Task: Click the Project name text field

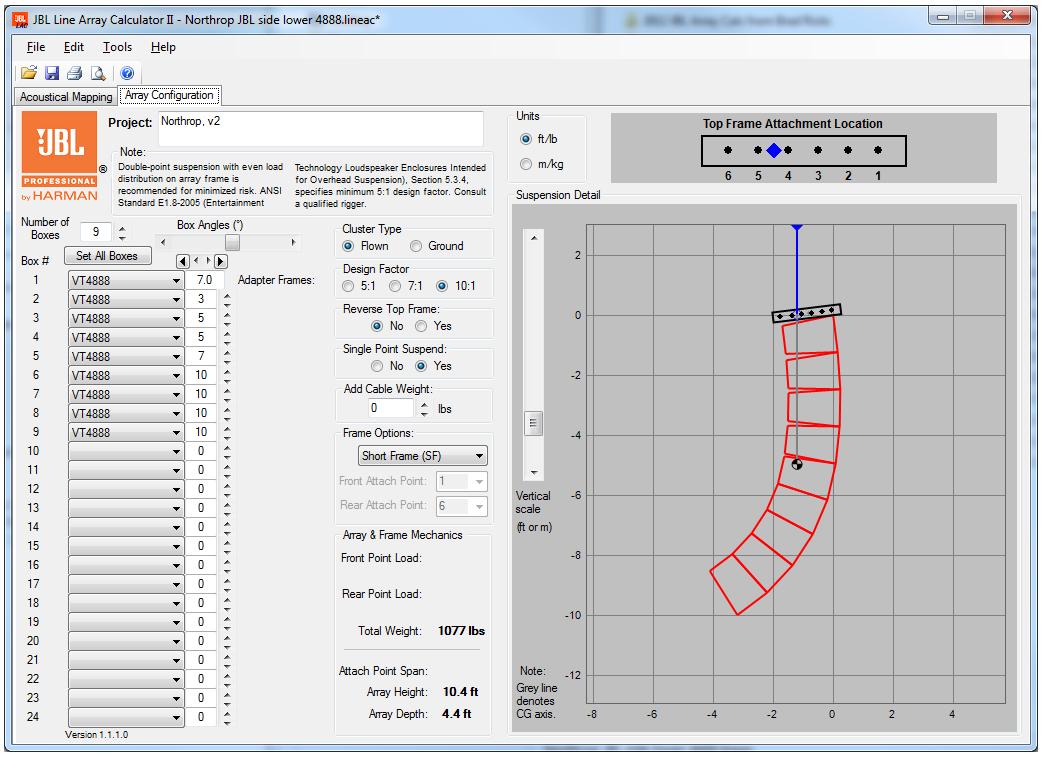Action: pos(320,128)
